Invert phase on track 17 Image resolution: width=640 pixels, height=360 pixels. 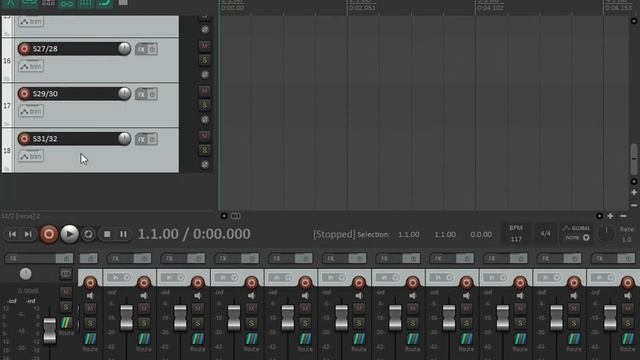tap(205, 120)
